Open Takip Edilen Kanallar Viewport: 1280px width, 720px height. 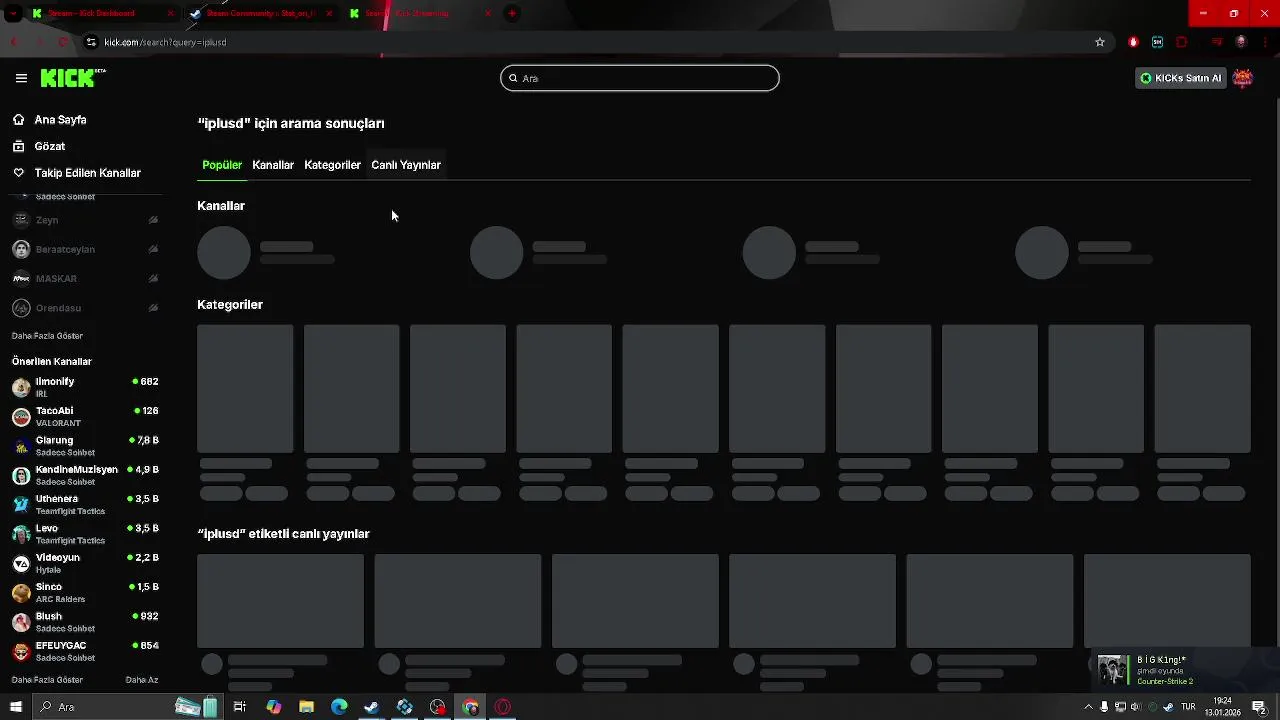click(x=88, y=173)
